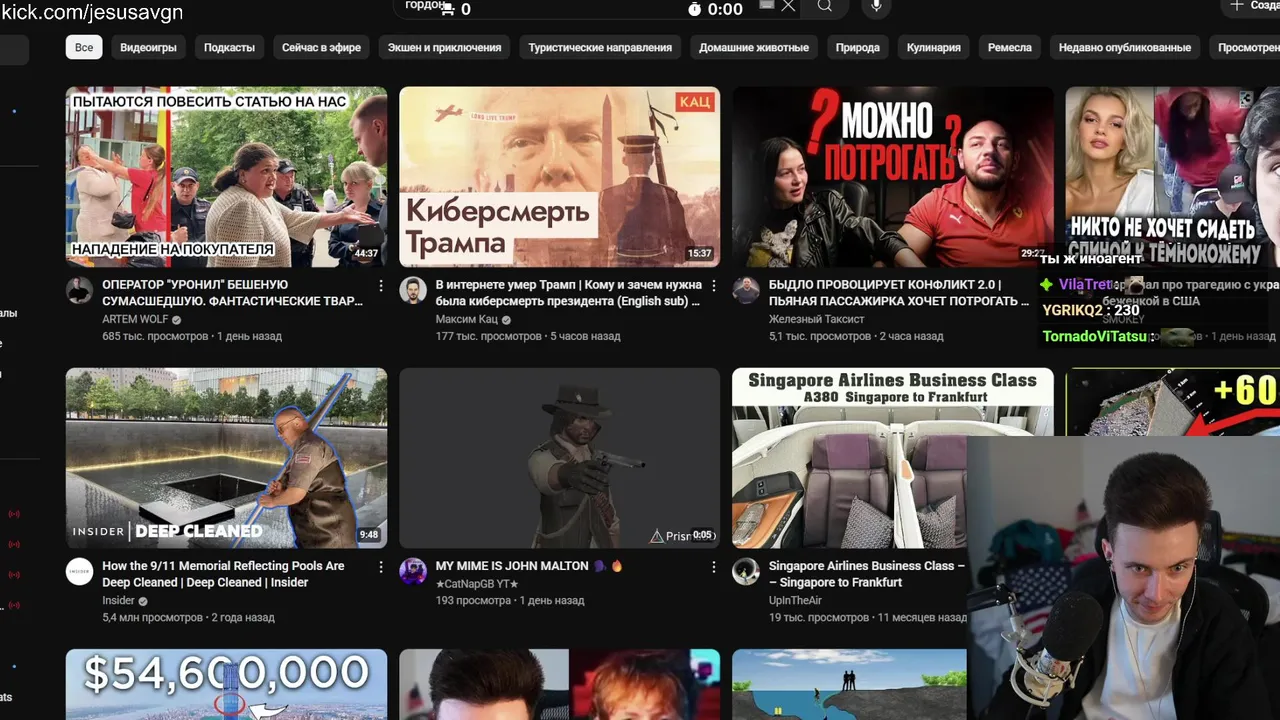Go to ARTEM WOLF channel name
1280x720 pixels.
pyautogui.click(x=135, y=320)
